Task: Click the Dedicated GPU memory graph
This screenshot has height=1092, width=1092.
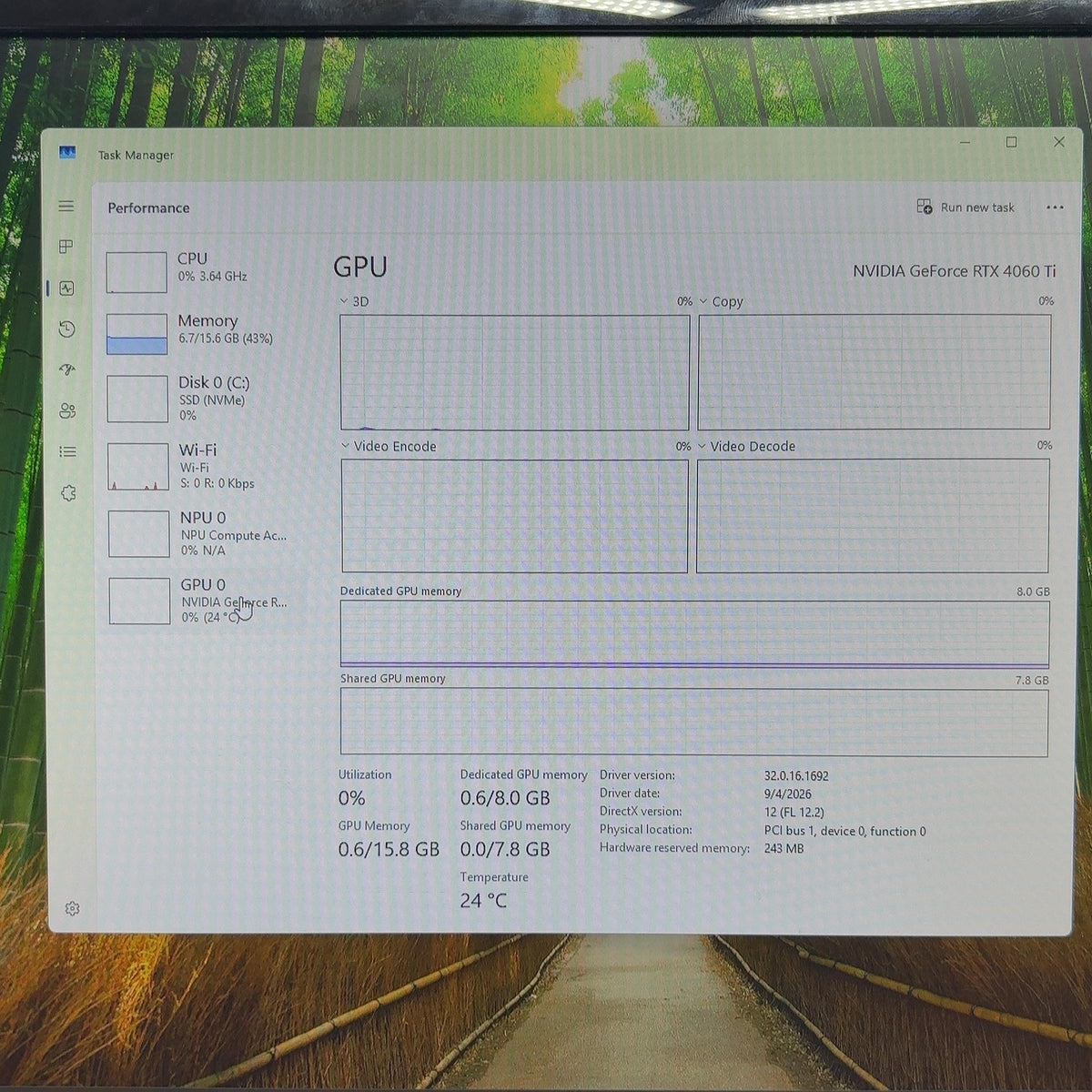Action: pos(694,634)
